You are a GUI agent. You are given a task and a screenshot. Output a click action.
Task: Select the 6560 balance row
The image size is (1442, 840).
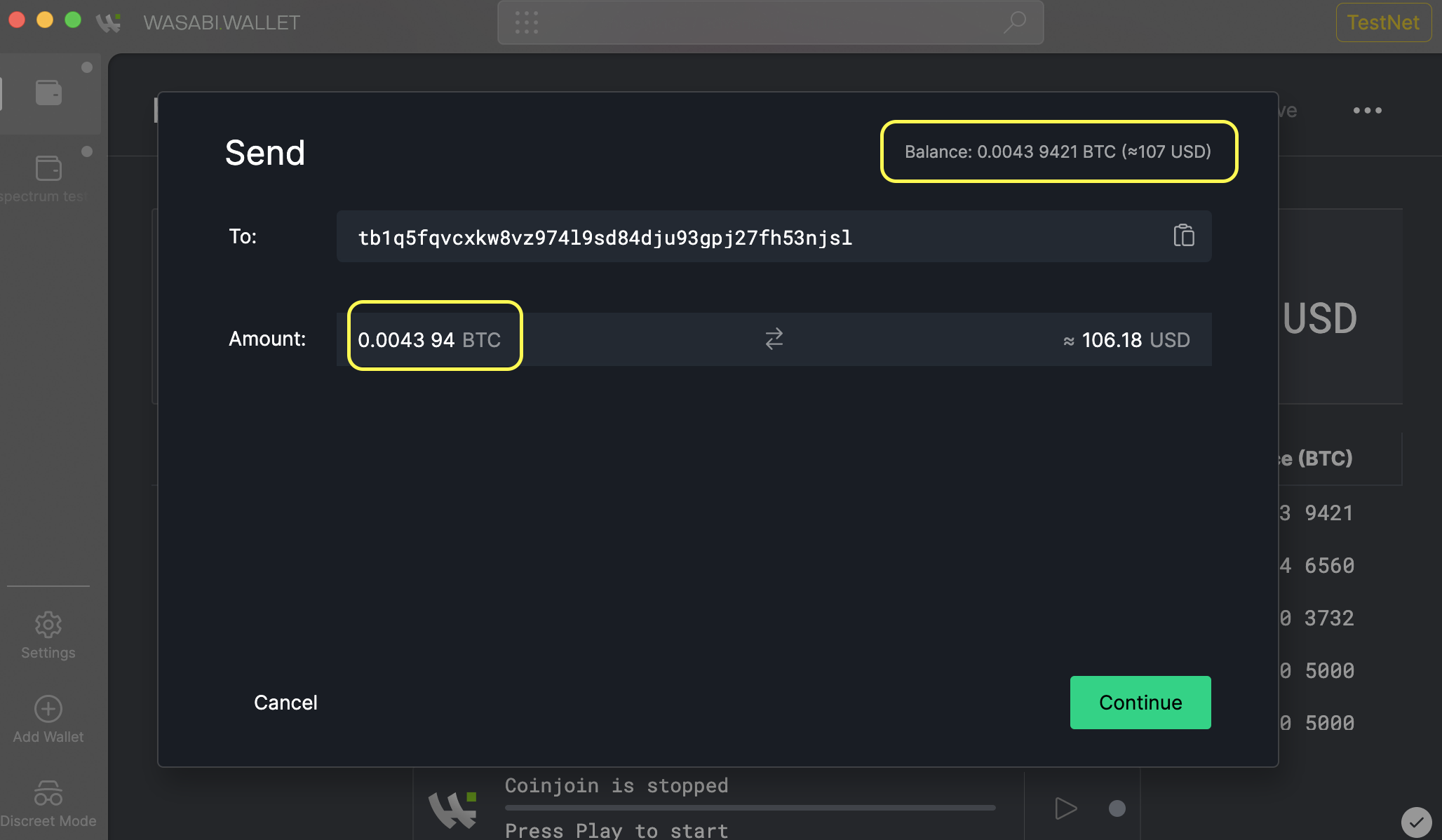click(x=1316, y=565)
